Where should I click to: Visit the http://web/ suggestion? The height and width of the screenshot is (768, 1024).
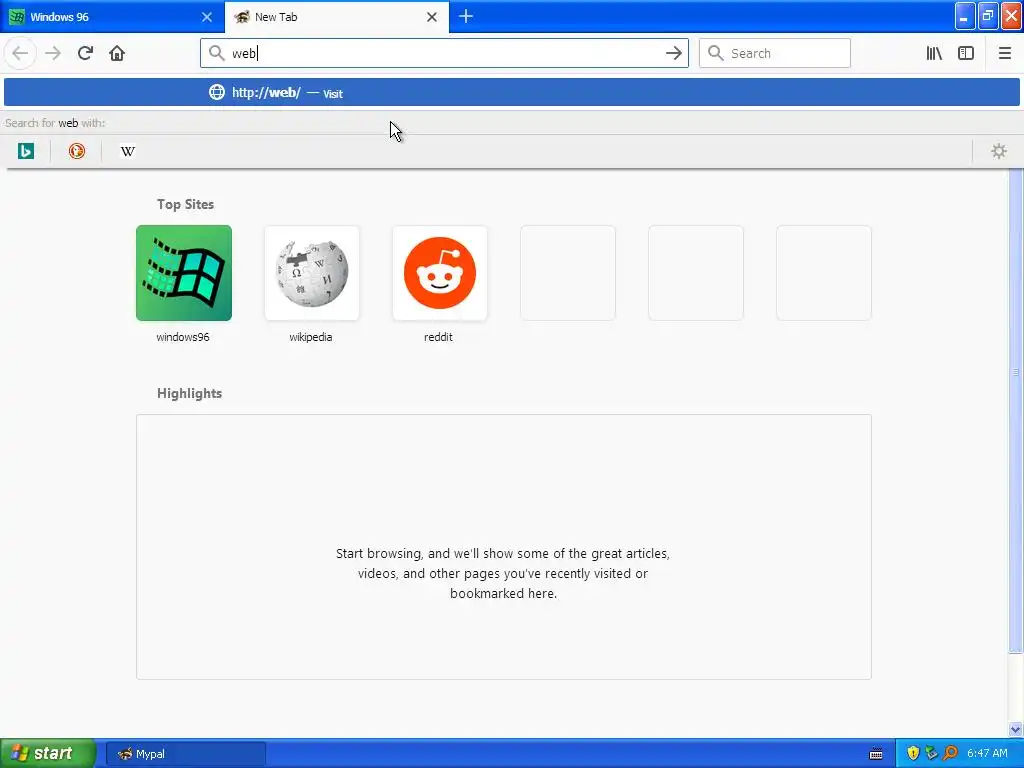(511, 92)
